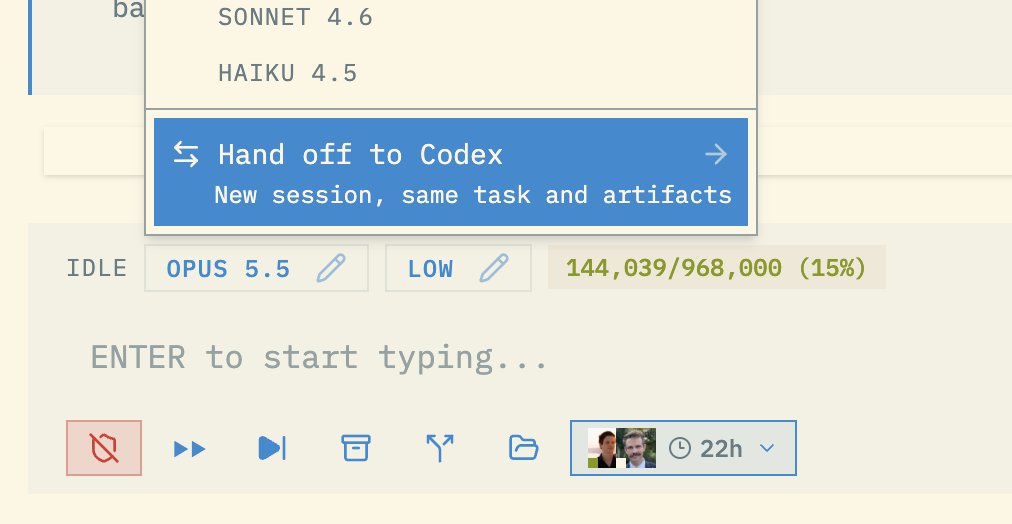Click the clock icon beside 22h
The width and height of the screenshot is (1012, 524).
click(x=680, y=448)
